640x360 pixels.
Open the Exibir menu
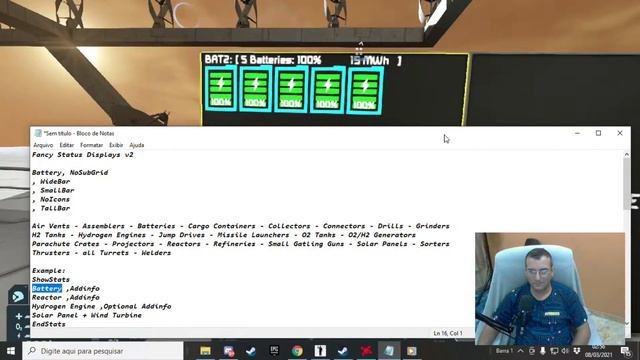[116, 145]
